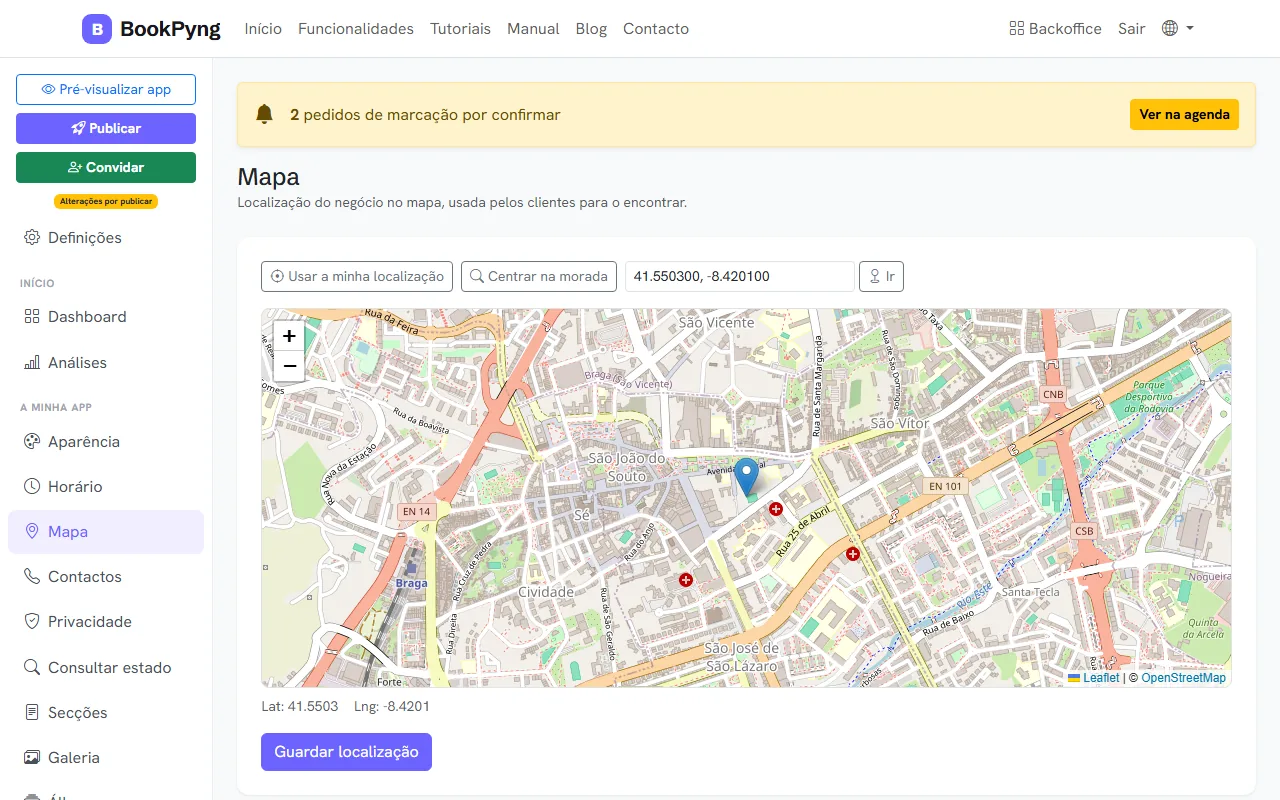Open Galeria in sidebar
The image size is (1280, 800).
106,758
